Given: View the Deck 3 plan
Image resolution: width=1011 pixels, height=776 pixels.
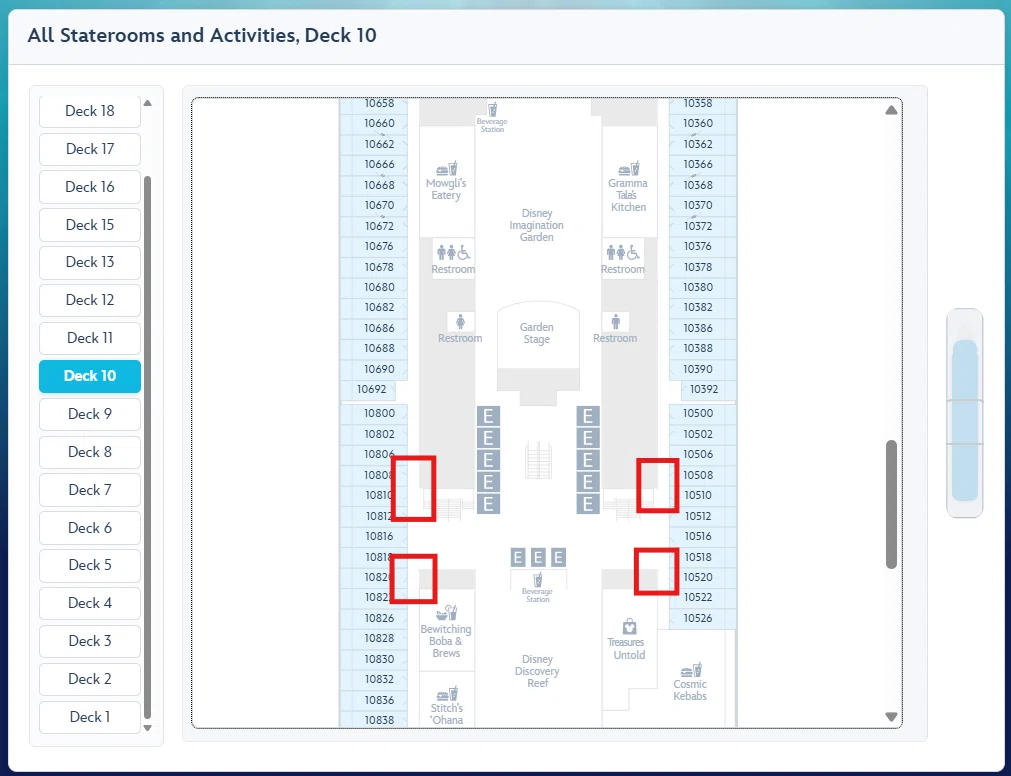Looking at the screenshot, I should [x=90, y=641].
